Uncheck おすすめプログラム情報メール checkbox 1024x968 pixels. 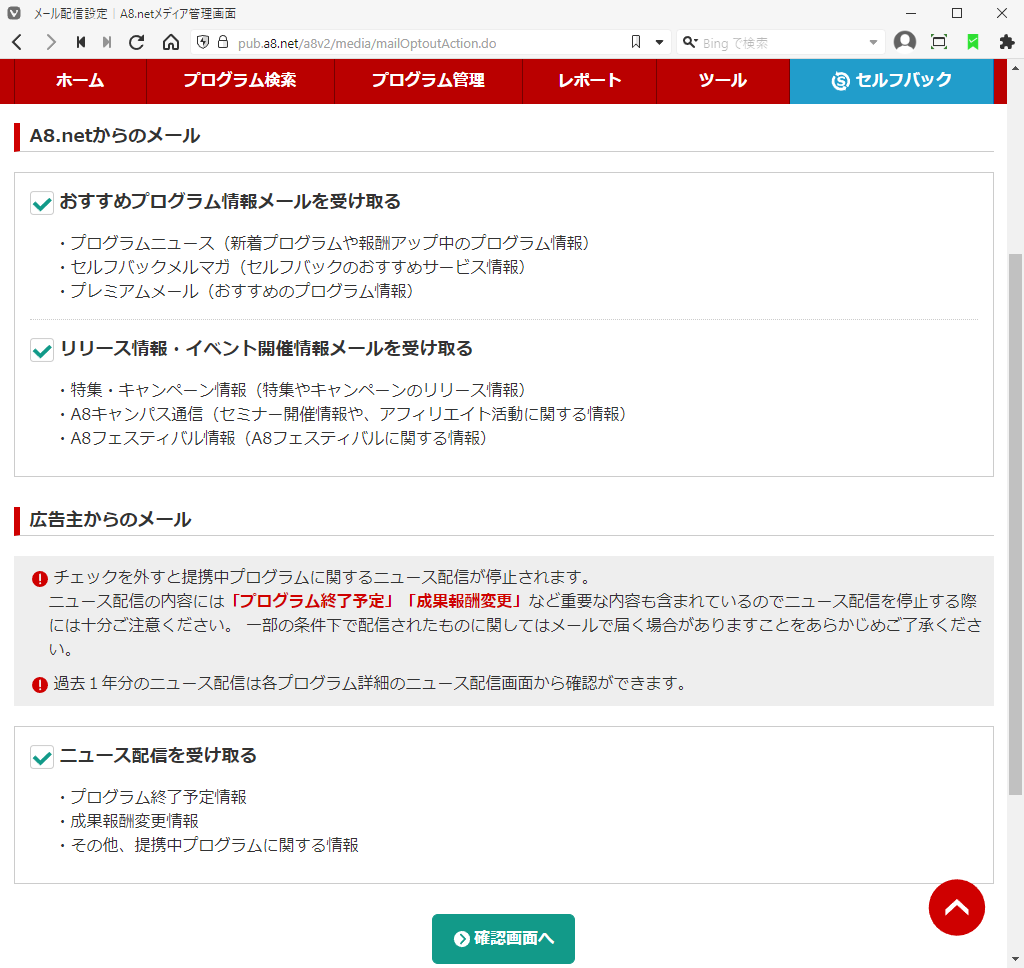point(42,203)
